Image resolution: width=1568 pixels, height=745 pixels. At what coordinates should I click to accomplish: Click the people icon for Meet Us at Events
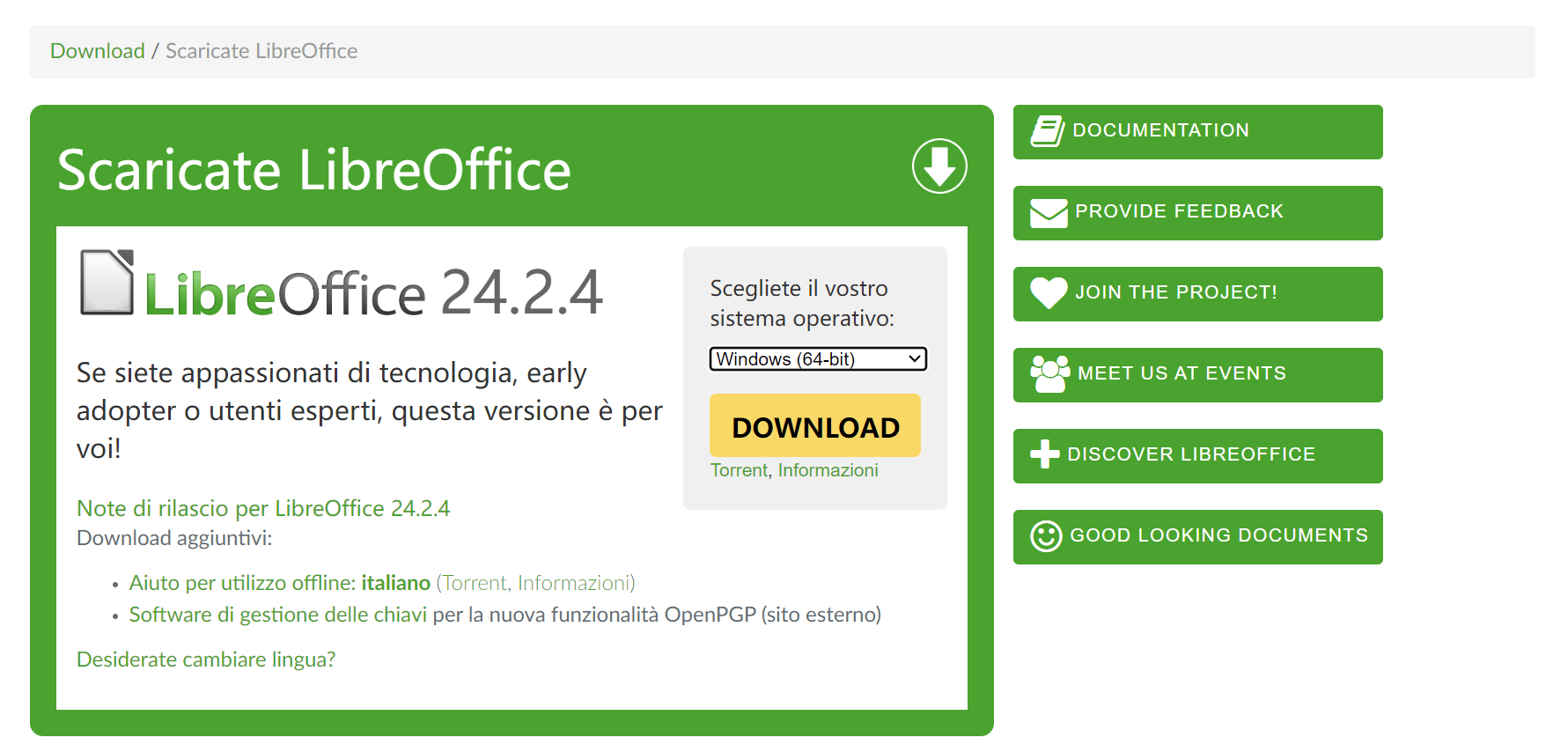[x=1049, y=374]
